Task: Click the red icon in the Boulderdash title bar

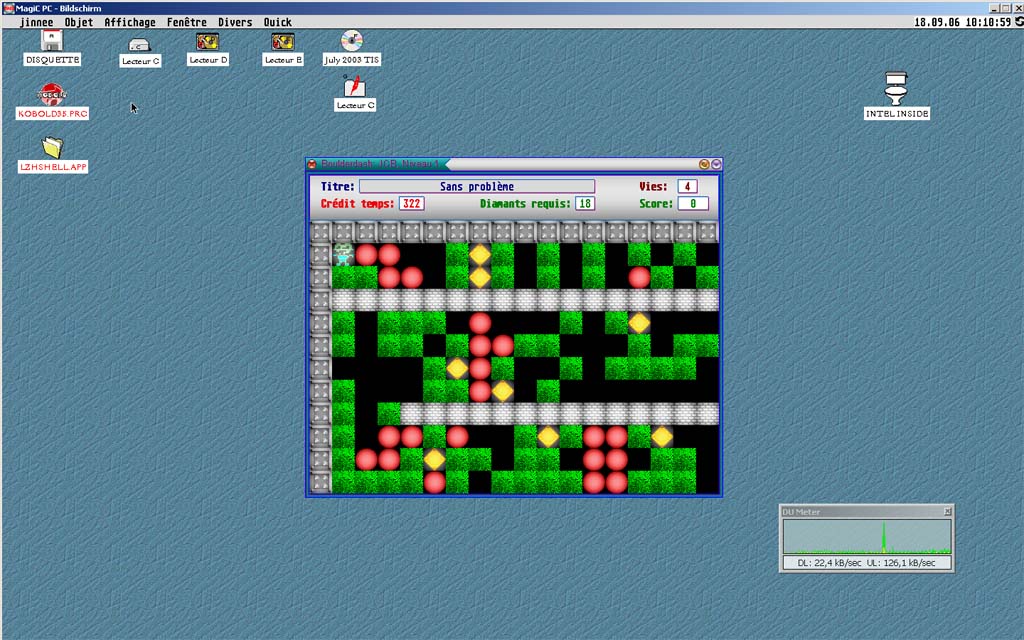Action: 312,164
